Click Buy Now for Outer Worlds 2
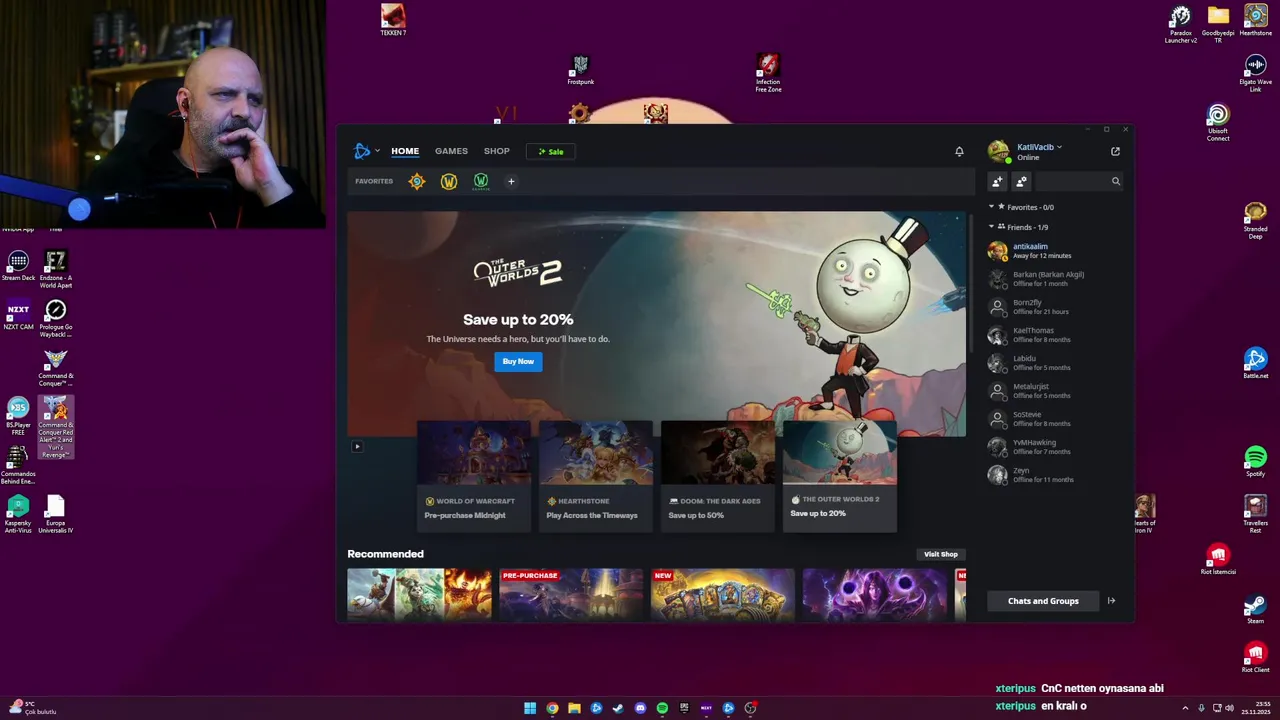The height and width of the screenshot is (720, 1280). pyautogui.click(x=518, y=361)
